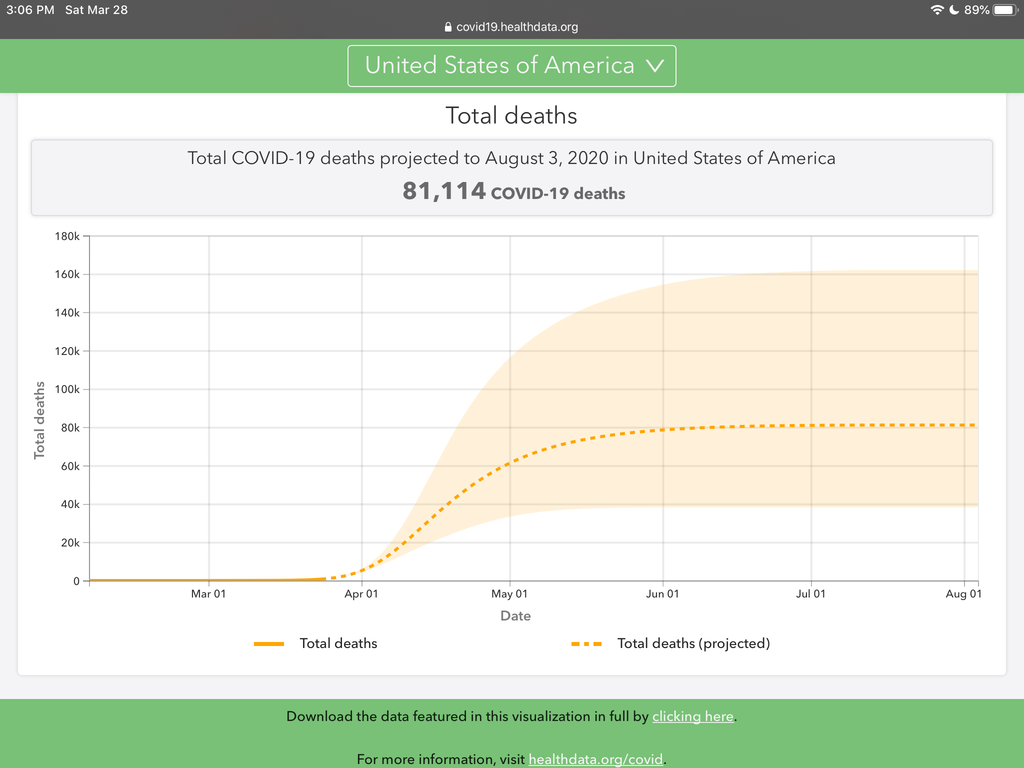
Task: Open the "clicking here" data download link
Action: pos(692,716)
